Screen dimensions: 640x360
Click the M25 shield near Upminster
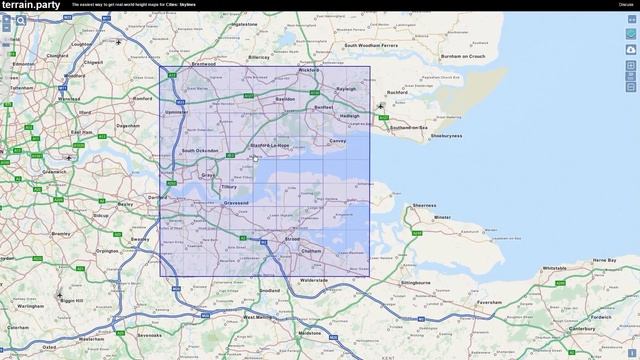[180, 102]
